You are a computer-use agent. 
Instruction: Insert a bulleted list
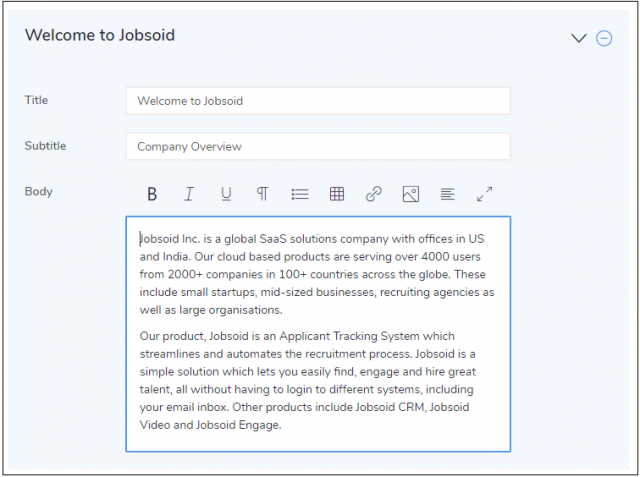300,194
